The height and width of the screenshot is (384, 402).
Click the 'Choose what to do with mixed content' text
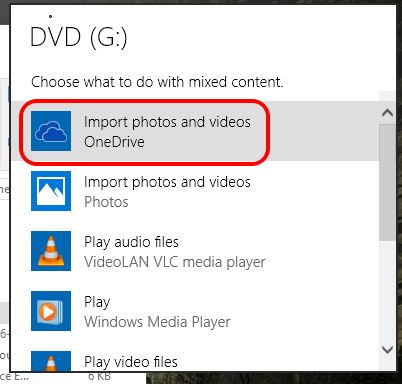157,82
